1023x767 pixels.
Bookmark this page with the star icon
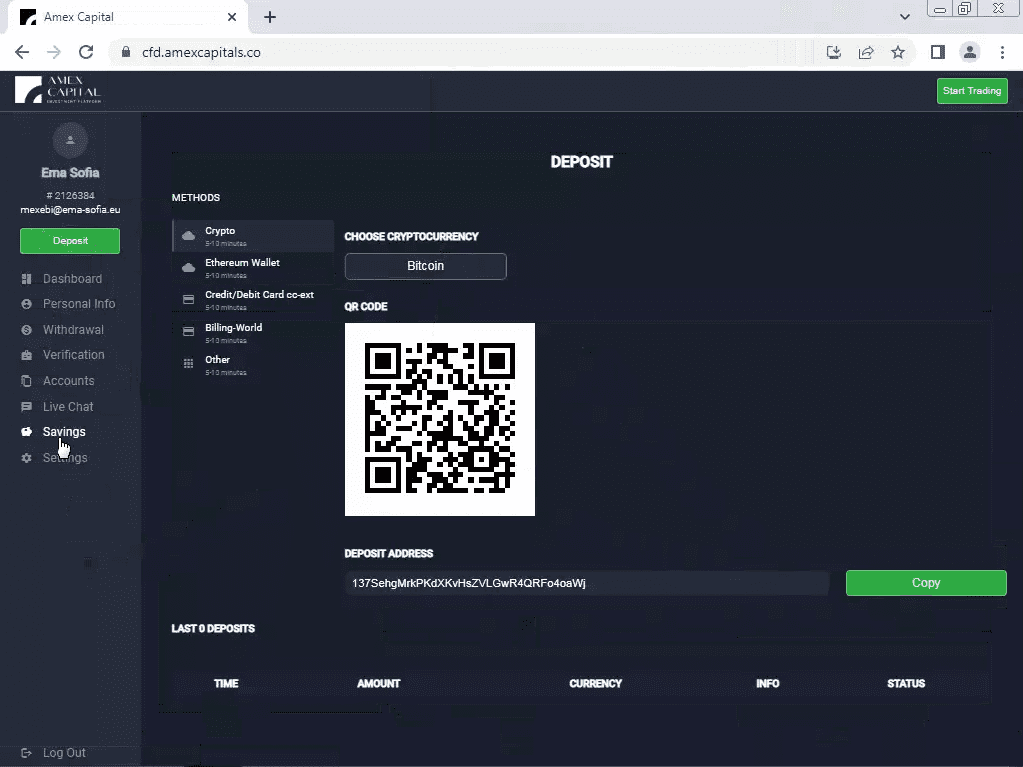click(x=898, y=52)
